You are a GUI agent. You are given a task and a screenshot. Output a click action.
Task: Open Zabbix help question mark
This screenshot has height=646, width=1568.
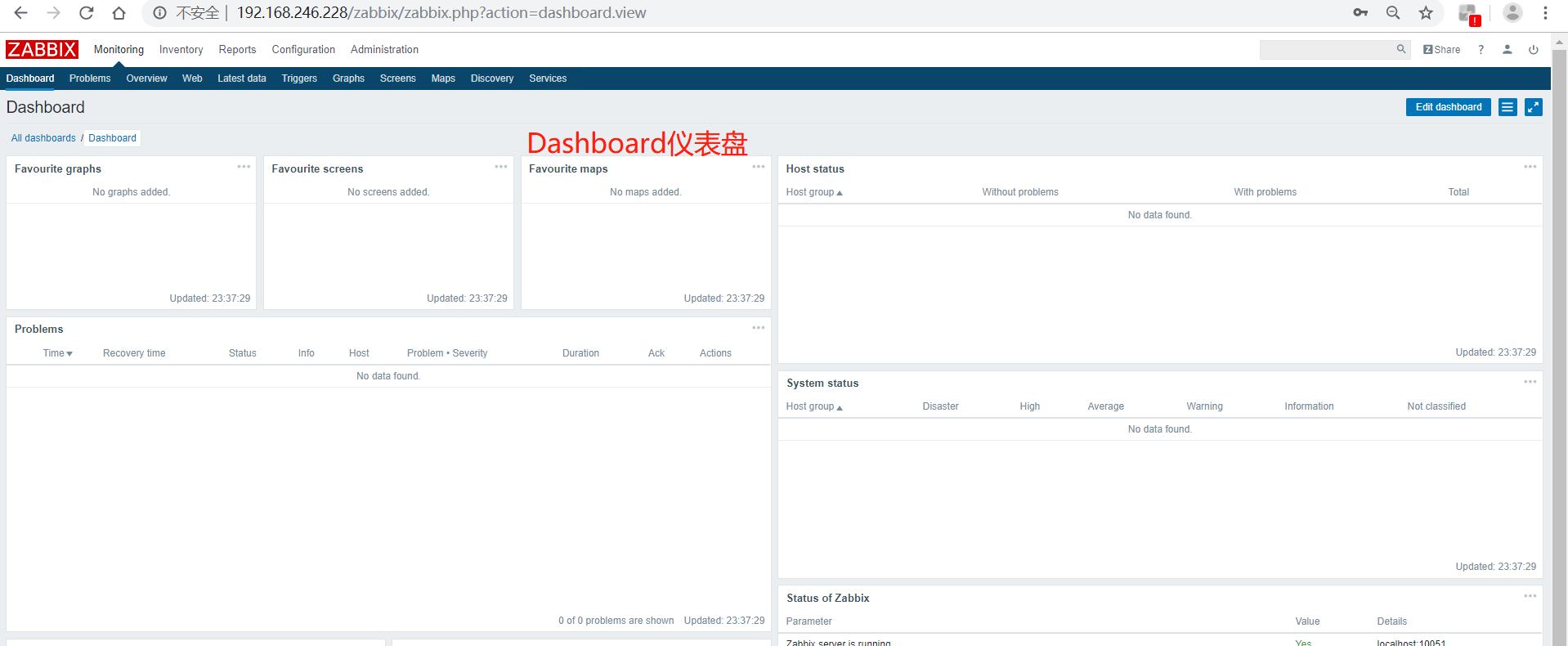tap(1481, 49)
